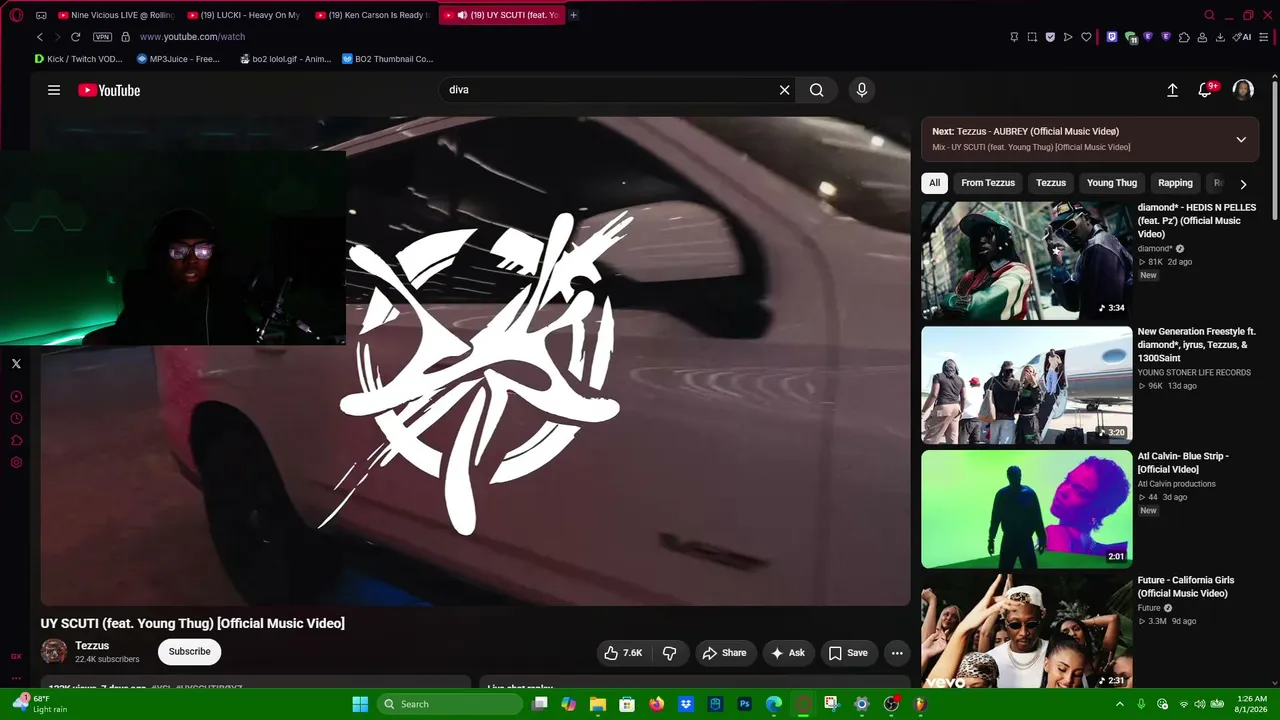Mute the UY SCUTI tab audio icon
This screenshot has height=720, width=1280.
[462, 15]
